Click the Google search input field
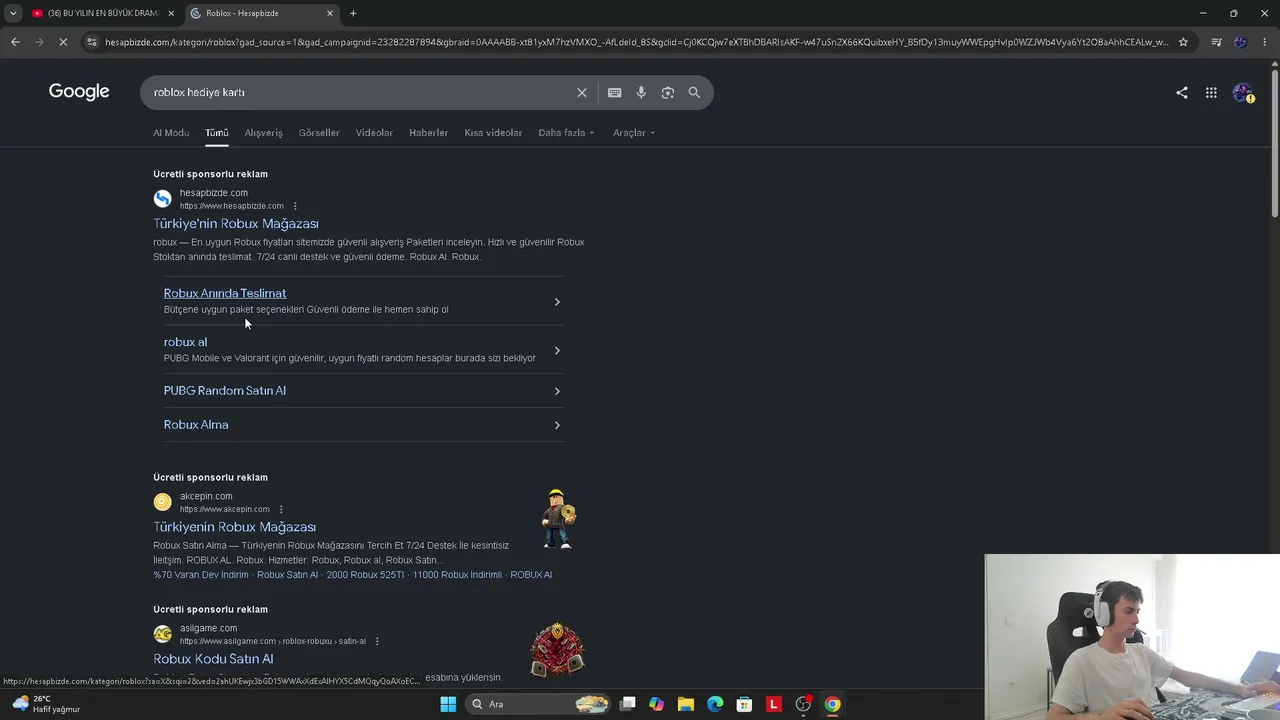1280x720 pixels. [x=360, y=92]
